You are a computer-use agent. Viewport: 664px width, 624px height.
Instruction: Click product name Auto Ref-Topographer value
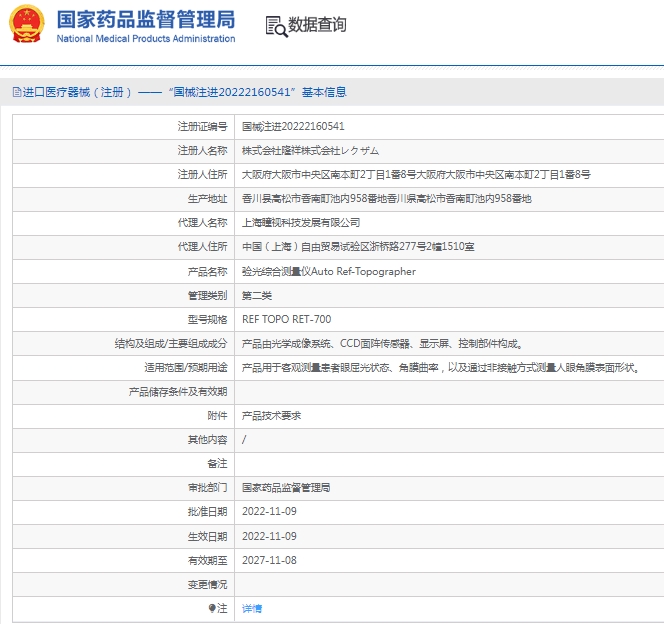(329, 271)
